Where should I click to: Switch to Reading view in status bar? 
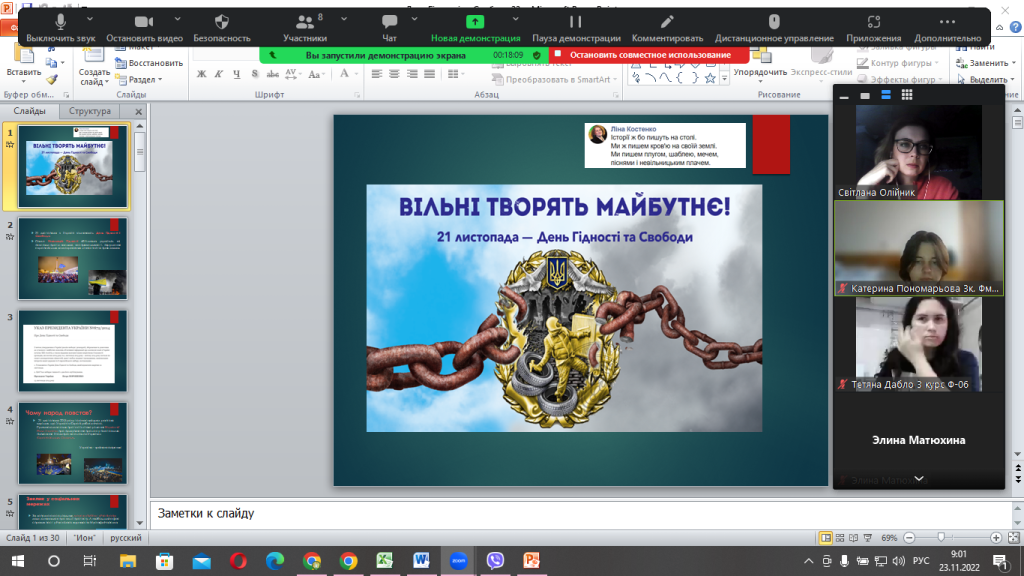tap(854, 538)
